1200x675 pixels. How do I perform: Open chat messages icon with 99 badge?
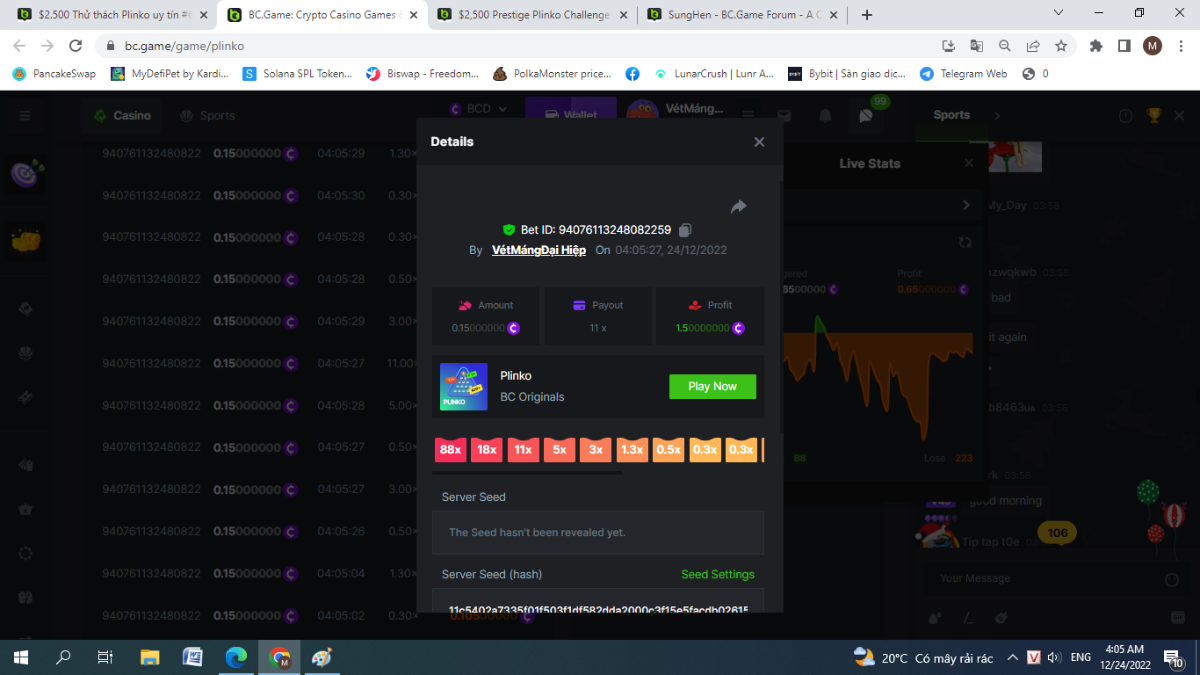866,115
